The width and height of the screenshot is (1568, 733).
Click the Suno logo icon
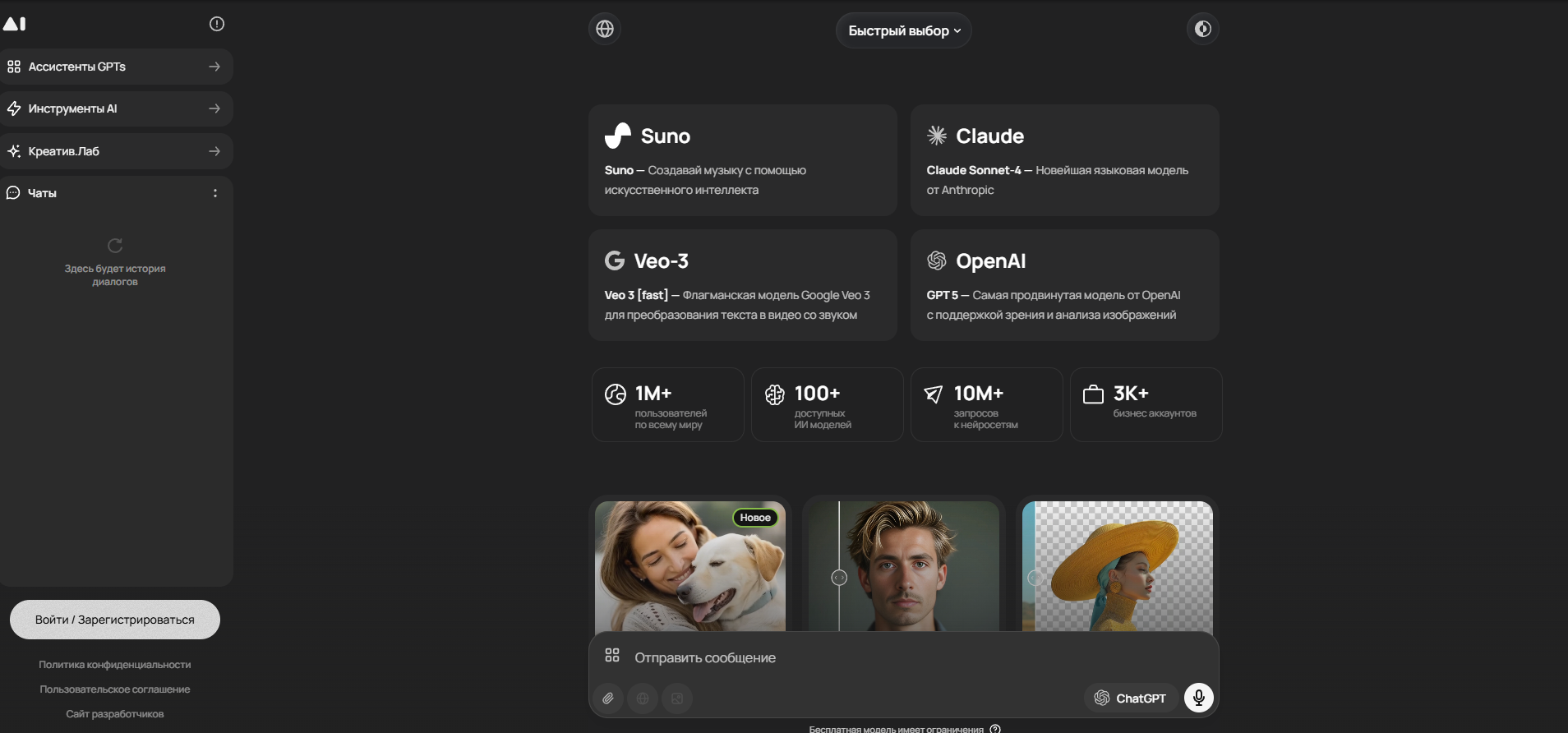point(618,136)
